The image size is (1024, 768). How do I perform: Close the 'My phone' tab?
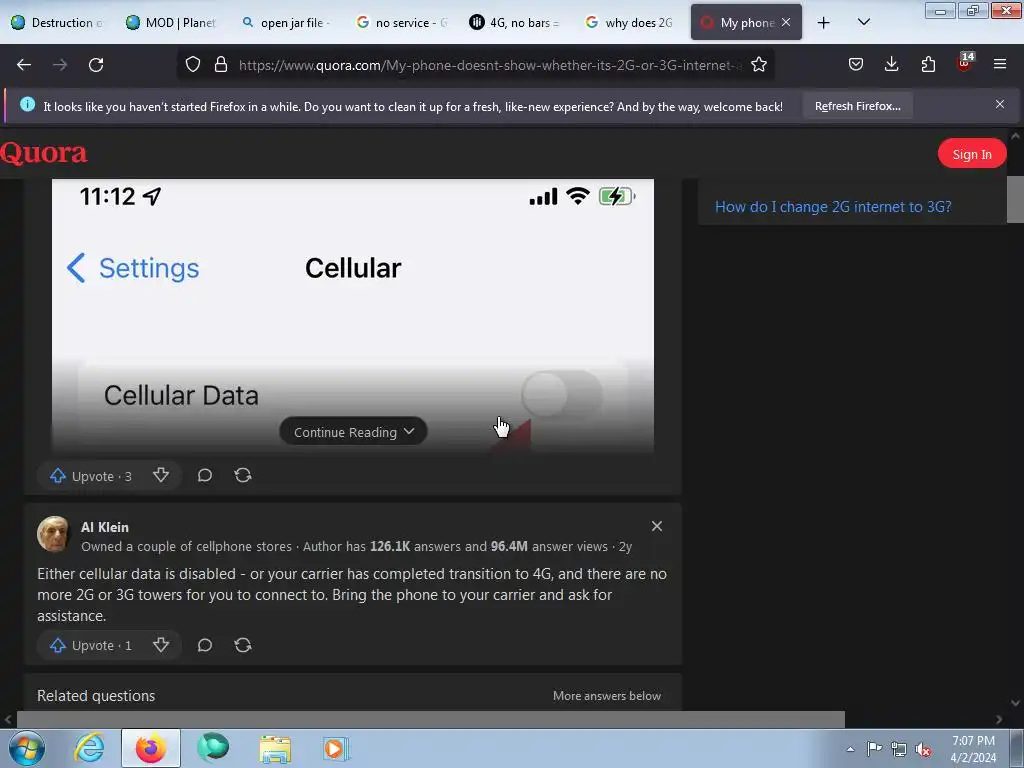tap(786, 22)
